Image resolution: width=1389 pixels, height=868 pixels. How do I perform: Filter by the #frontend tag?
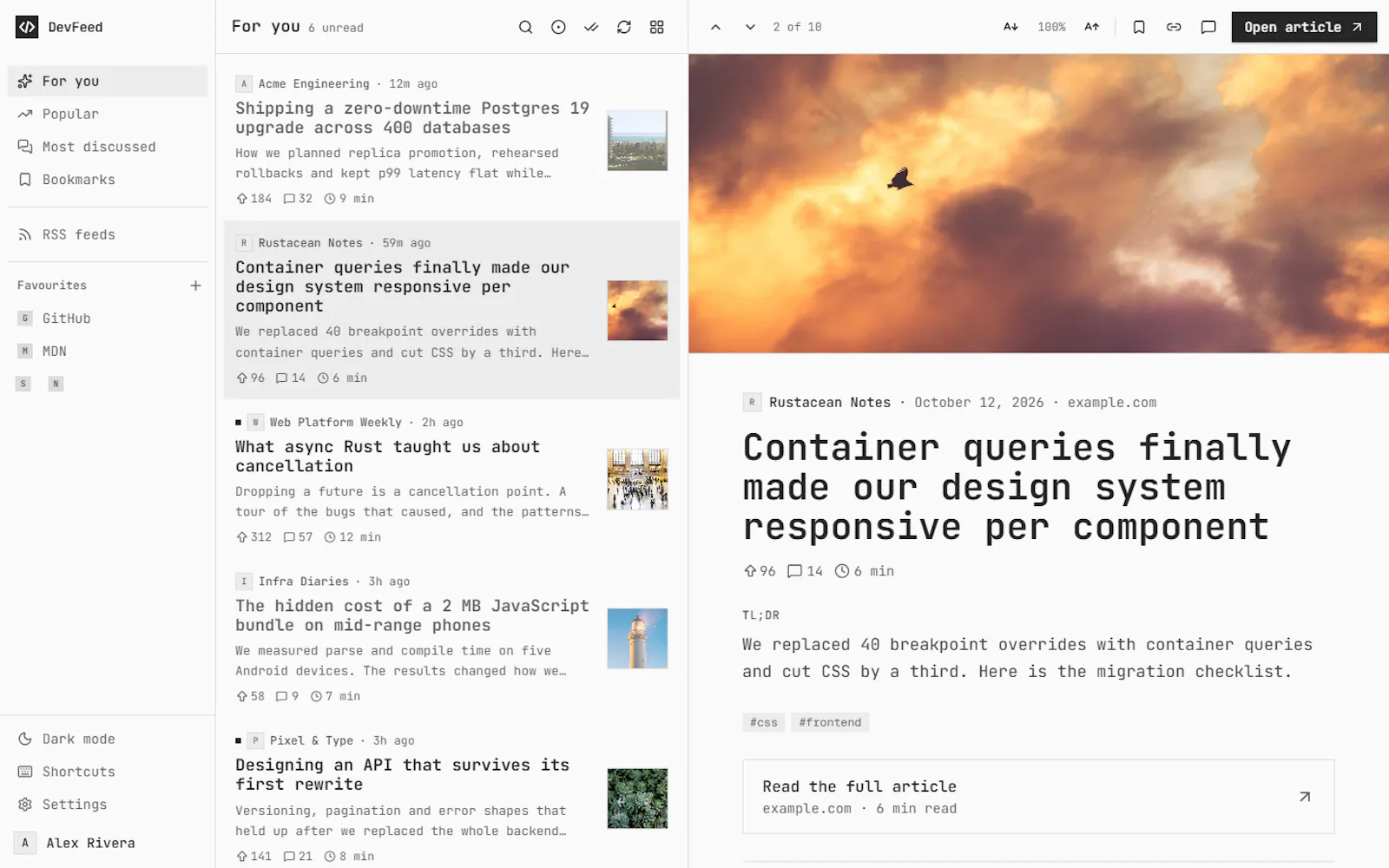(x=830, y=722)
